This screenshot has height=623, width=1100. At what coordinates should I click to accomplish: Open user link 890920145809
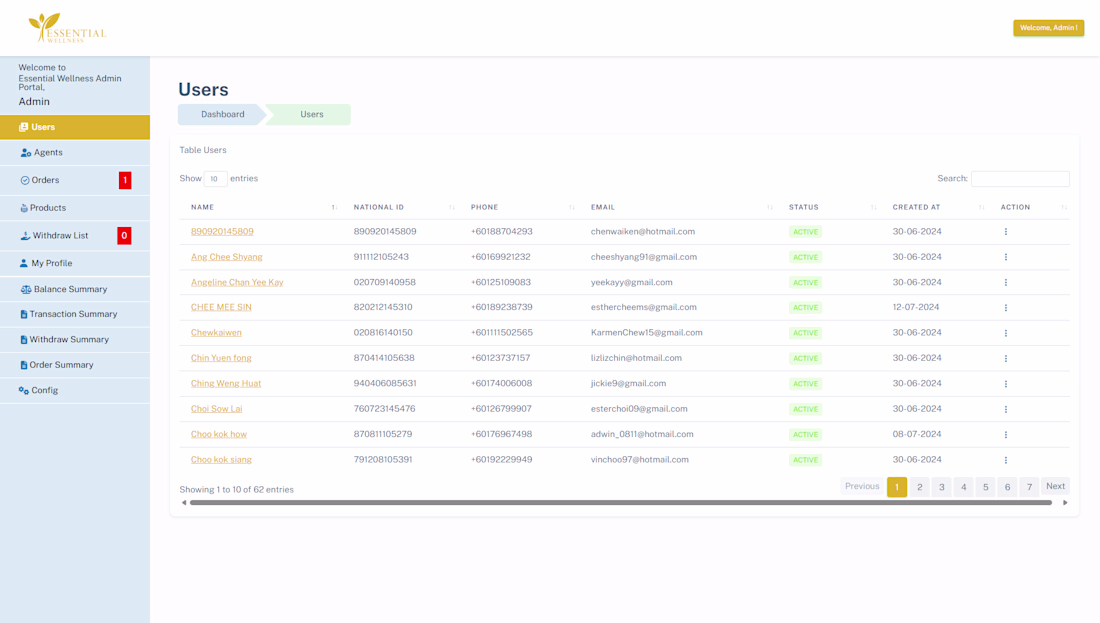pyautogui.click(x=222, y=232)
